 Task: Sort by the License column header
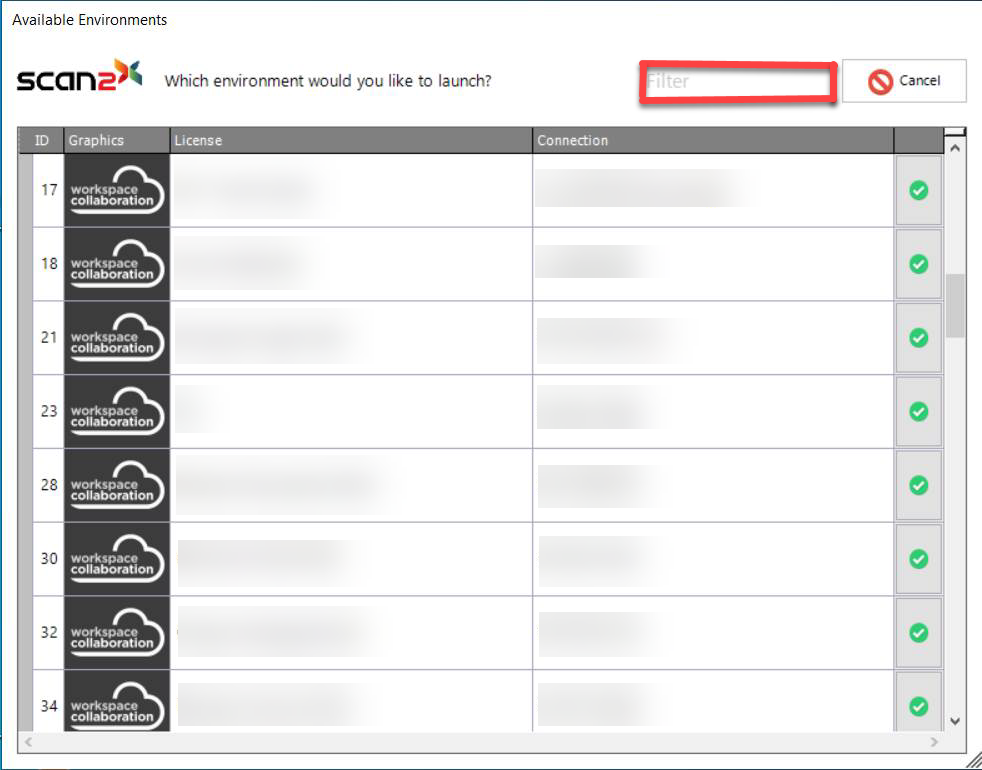tap(350, 140)
